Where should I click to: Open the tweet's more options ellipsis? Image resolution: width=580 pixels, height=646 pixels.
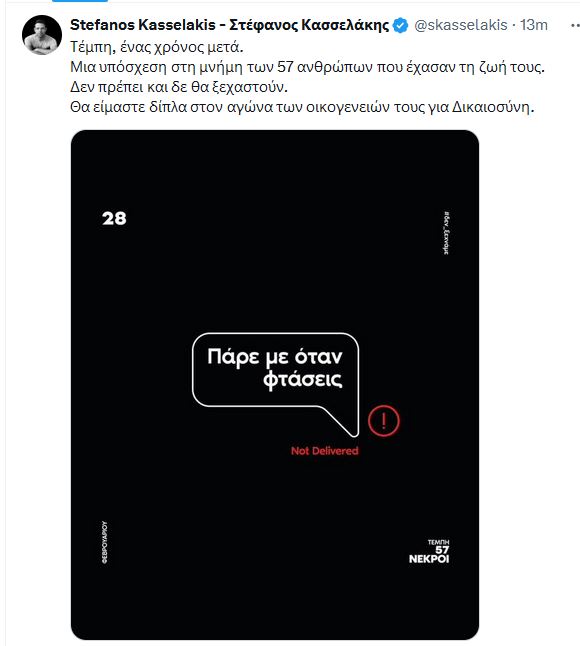(x=575, y=26)
